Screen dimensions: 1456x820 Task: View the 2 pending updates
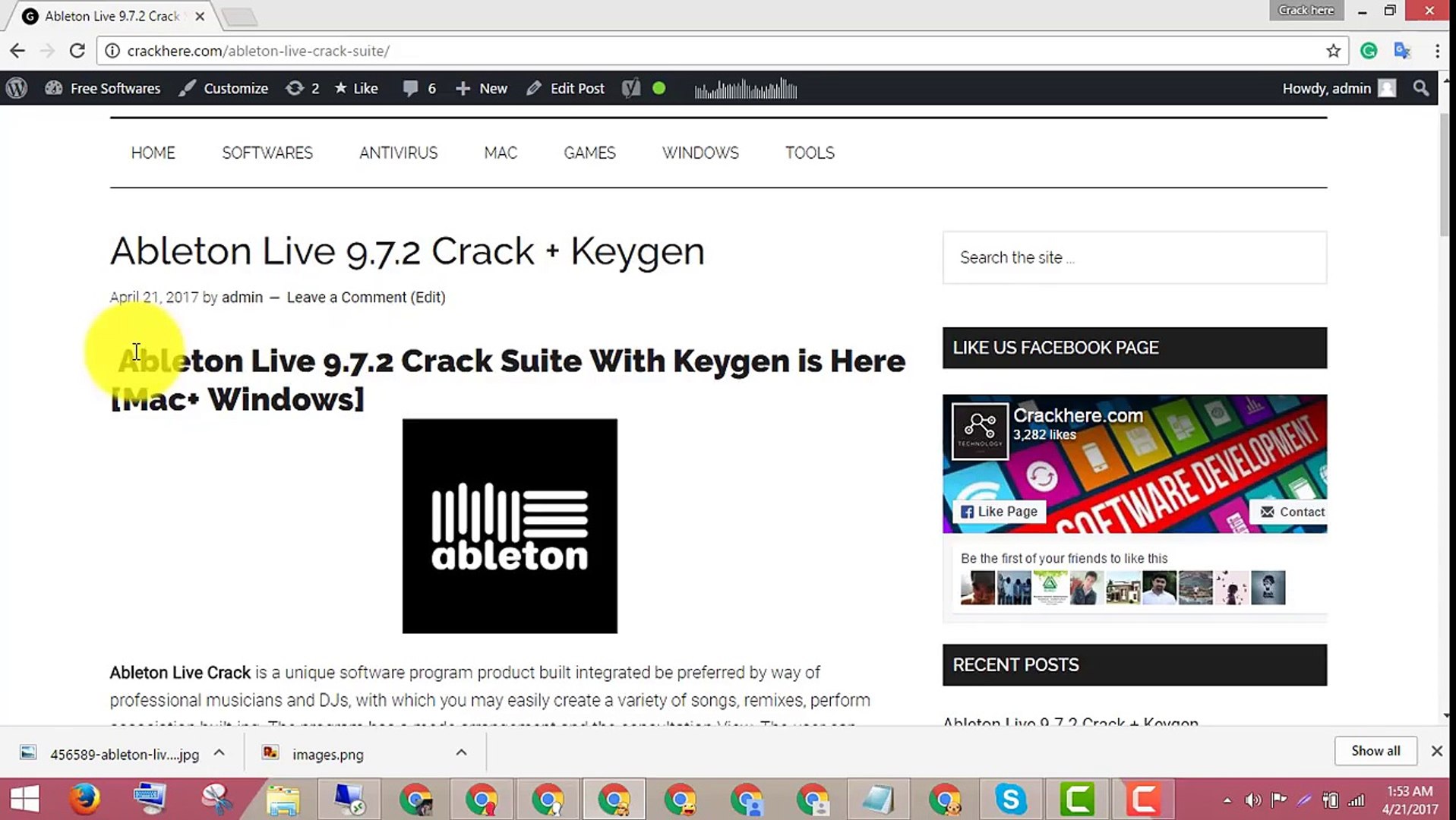click(302, 89)
